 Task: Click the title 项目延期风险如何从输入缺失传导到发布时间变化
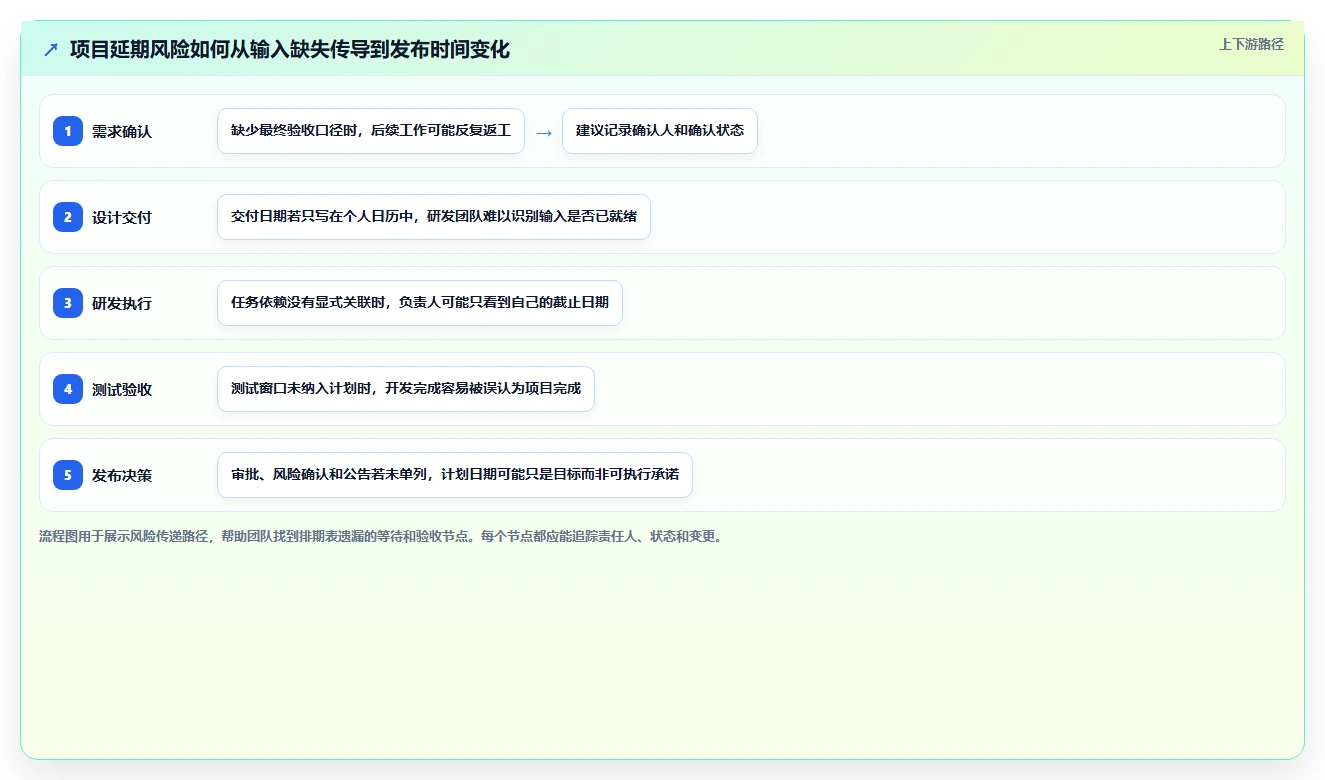290,50
